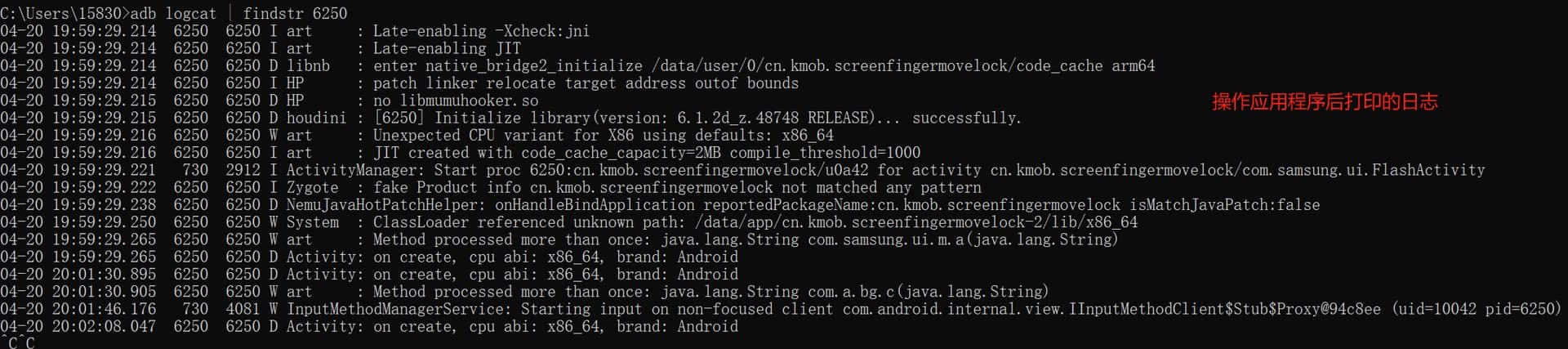Select the native_bridge2_initialize log entry
This screenshot has height=349, width=1568.
point(577,65)
